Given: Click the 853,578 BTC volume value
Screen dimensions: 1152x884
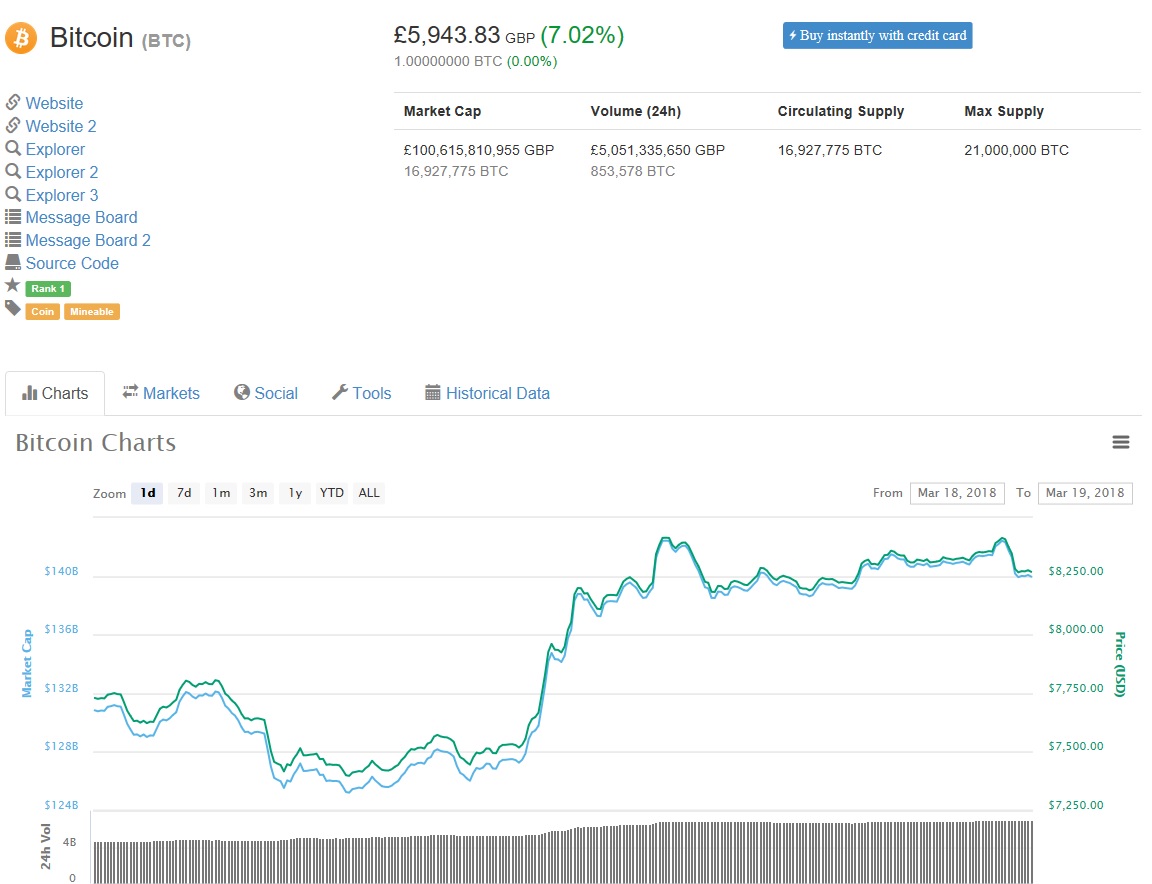Looking at the screenshot, I should [x=633, y=171].
